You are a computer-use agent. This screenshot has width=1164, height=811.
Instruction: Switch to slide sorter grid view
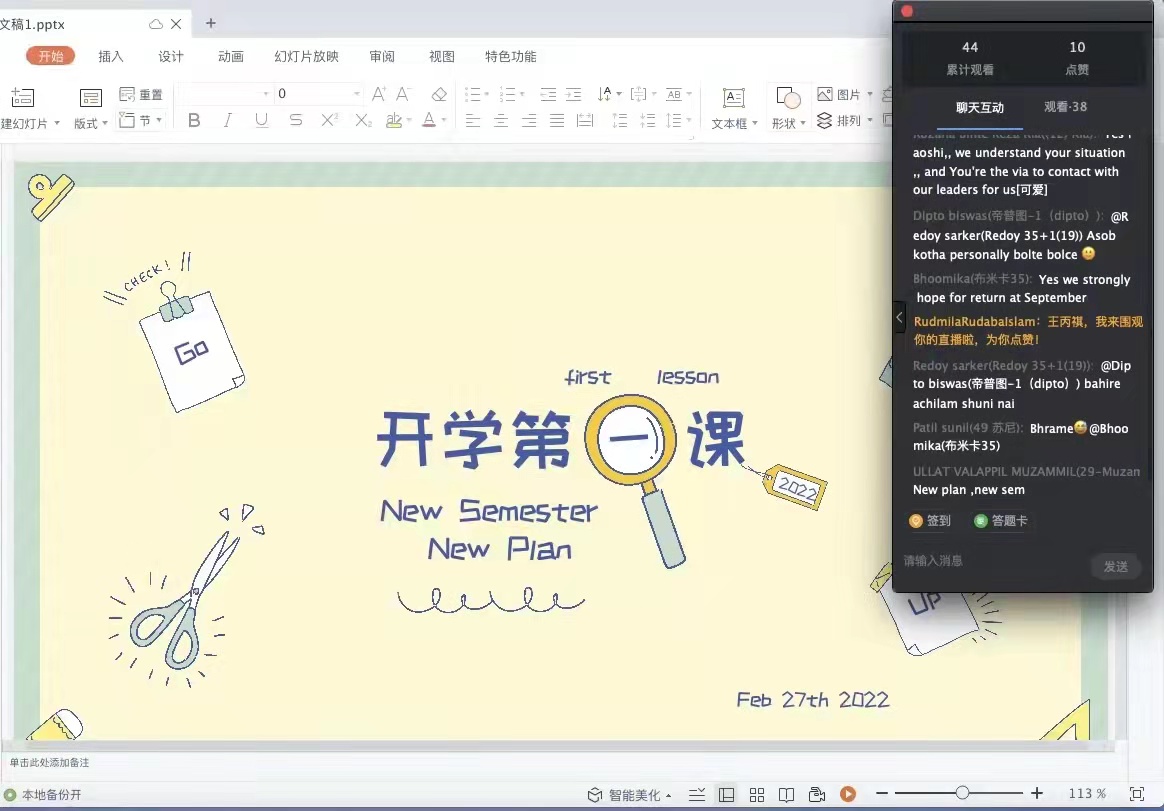tap(757, 794)
